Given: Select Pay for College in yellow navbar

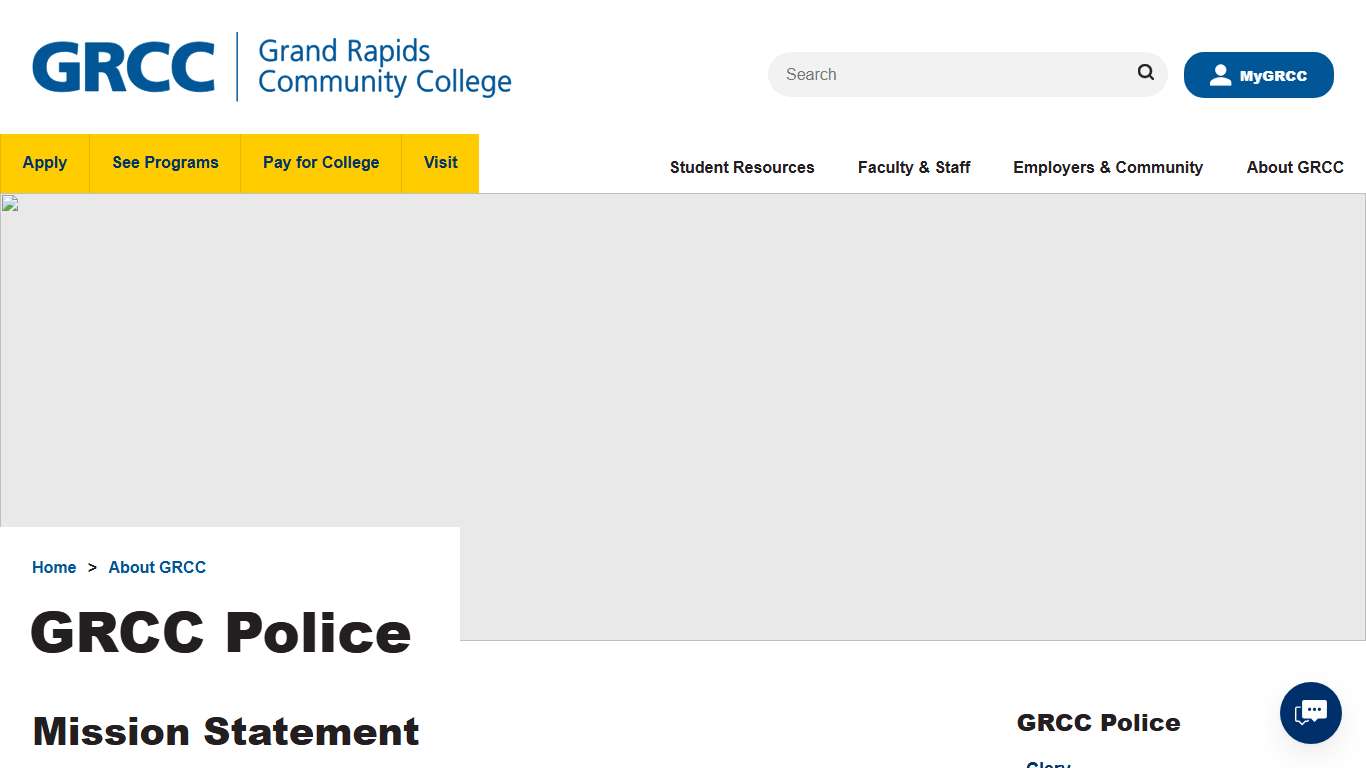Looking at the screenshot, I should coord(320,163).
